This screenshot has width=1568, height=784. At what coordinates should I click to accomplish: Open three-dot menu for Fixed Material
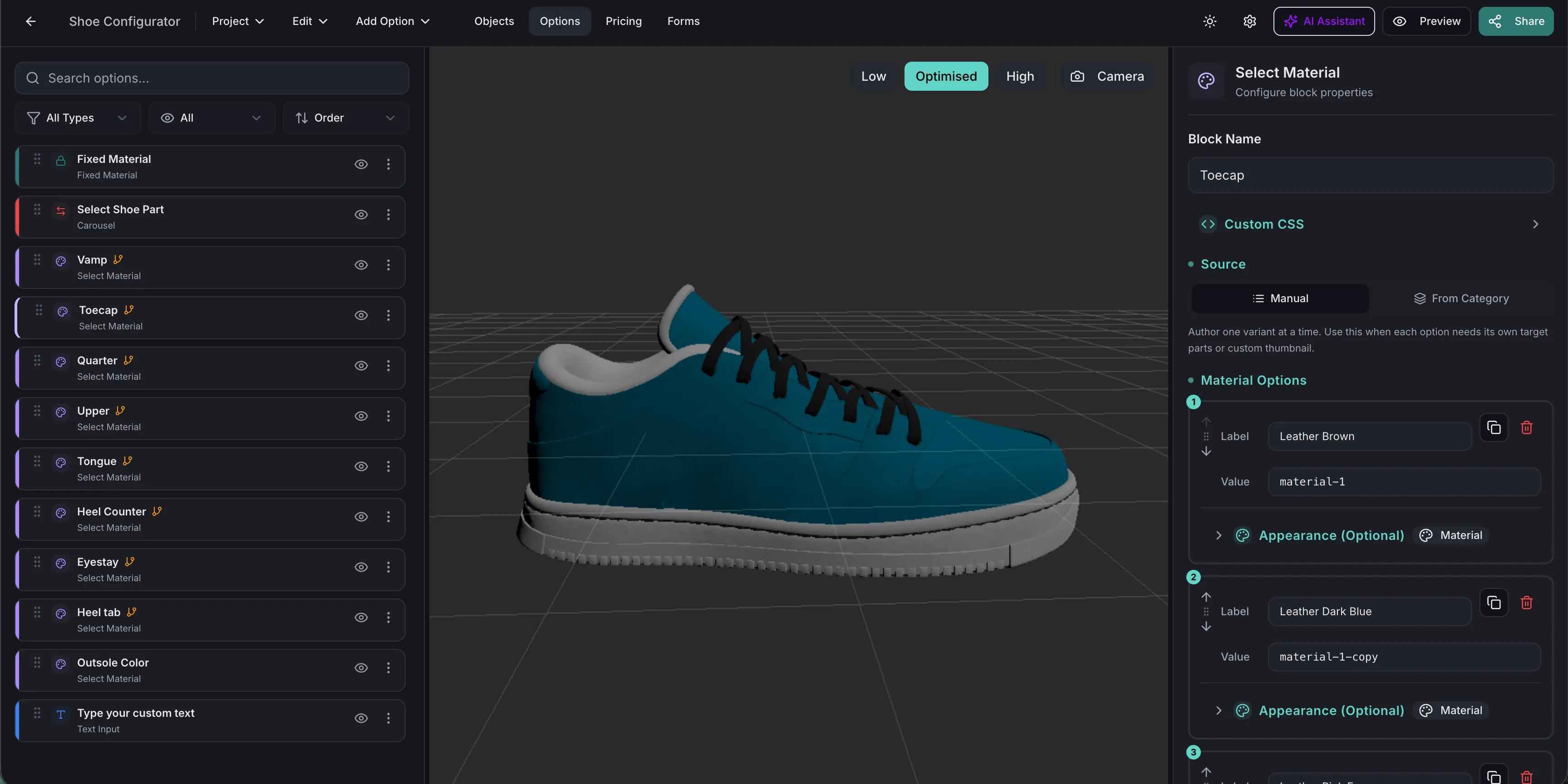[388, 164]
